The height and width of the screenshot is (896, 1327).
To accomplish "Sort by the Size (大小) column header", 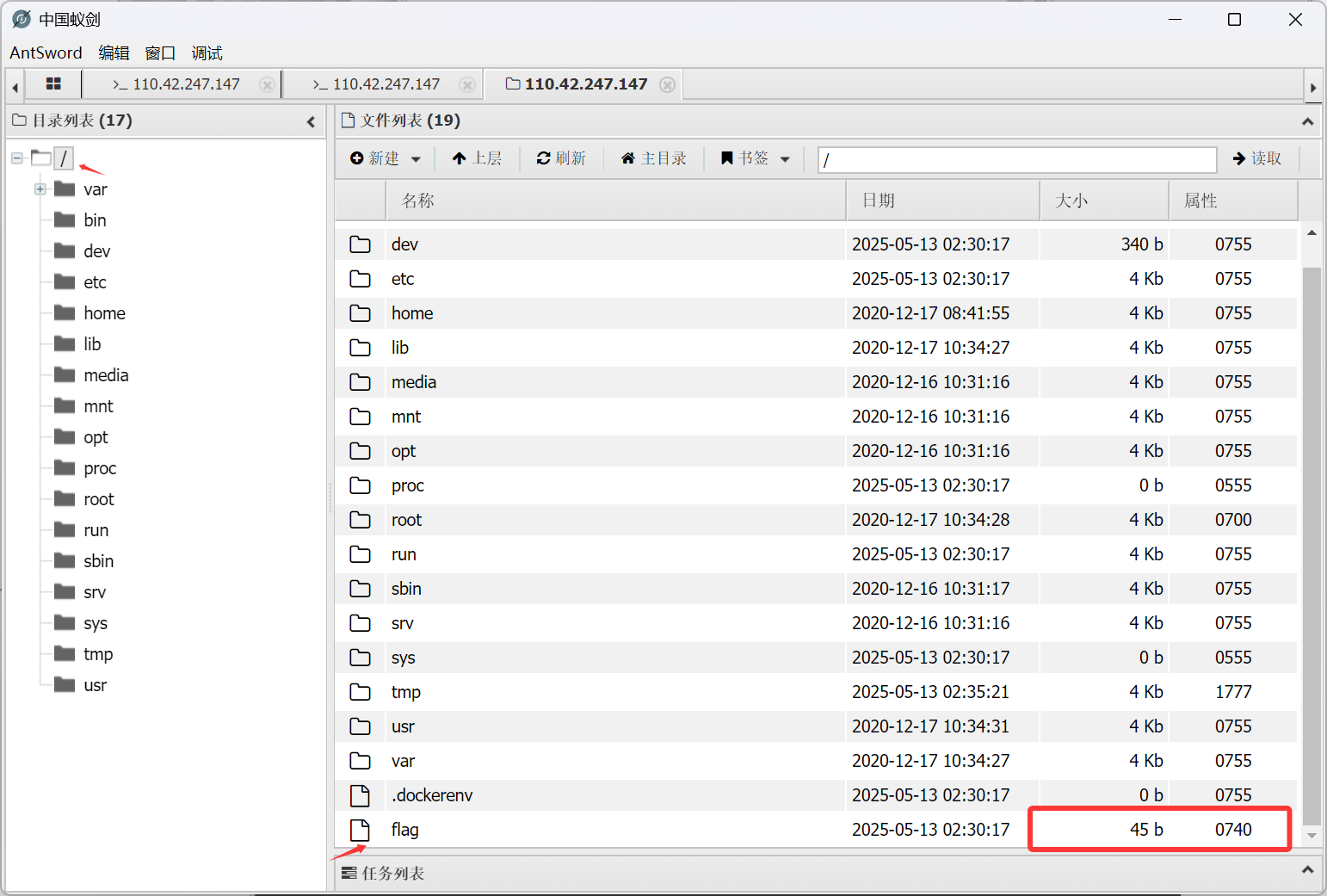I will point(1104,201).
